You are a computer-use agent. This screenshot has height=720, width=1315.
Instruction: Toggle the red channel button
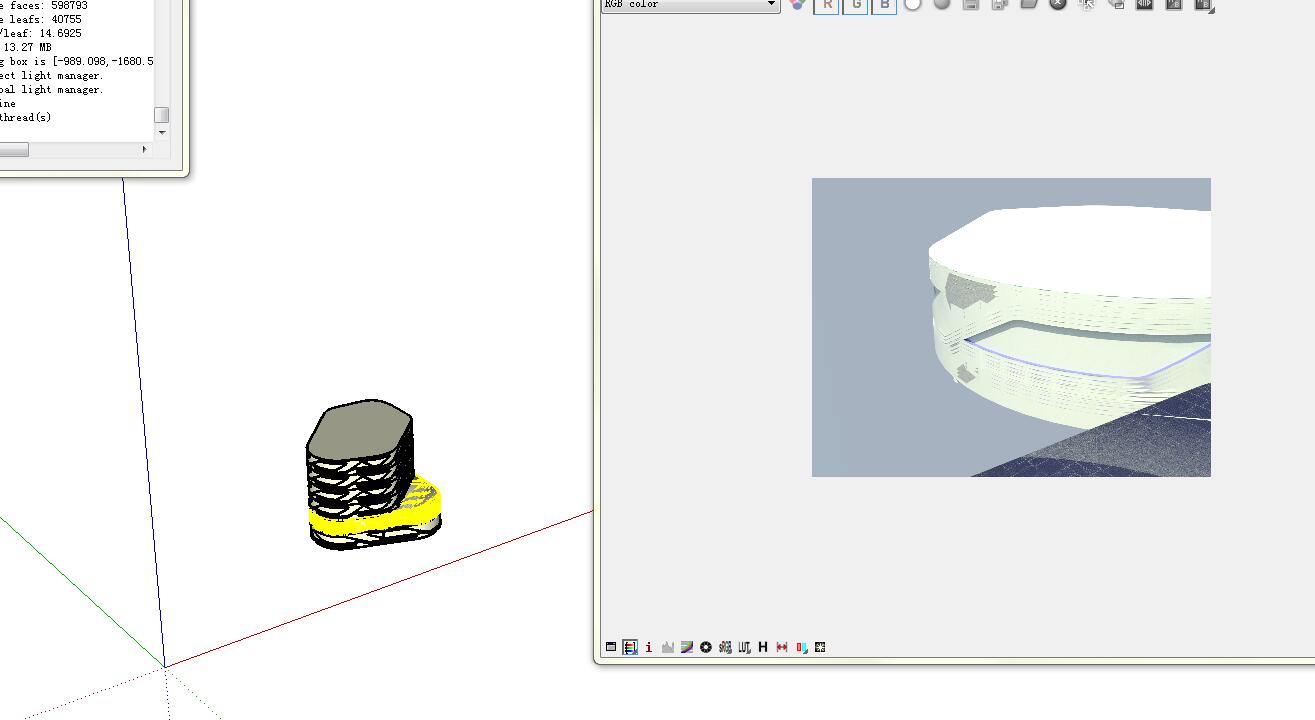click(827, 5)
